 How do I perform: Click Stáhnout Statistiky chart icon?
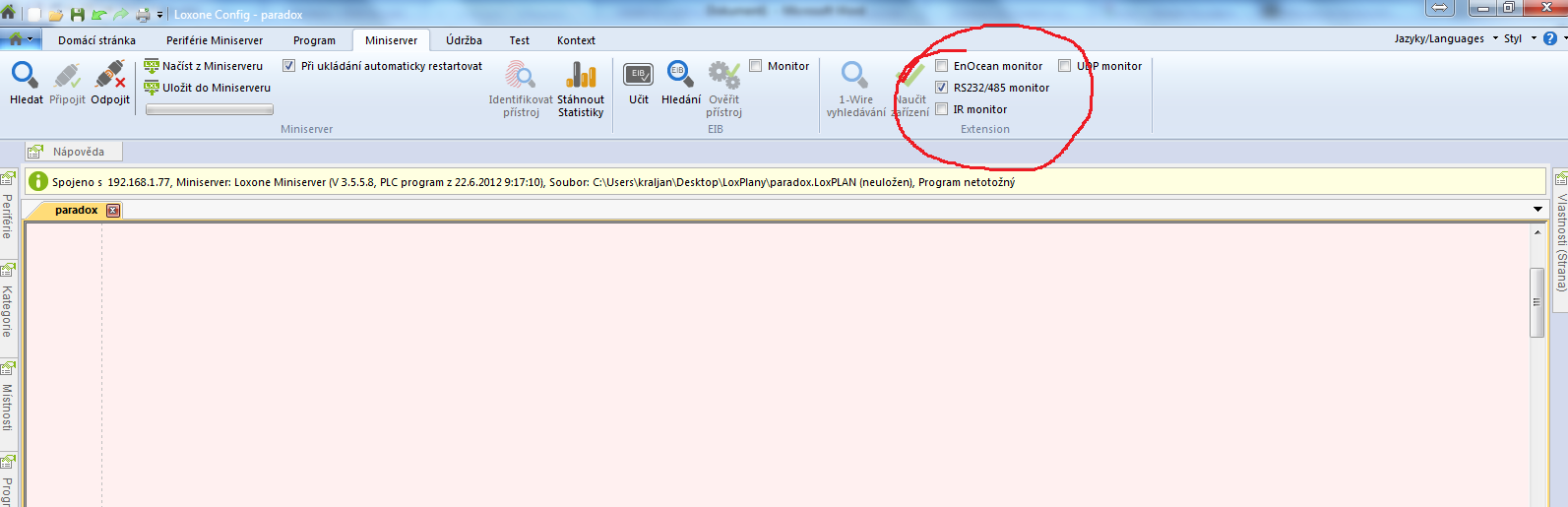581,76
